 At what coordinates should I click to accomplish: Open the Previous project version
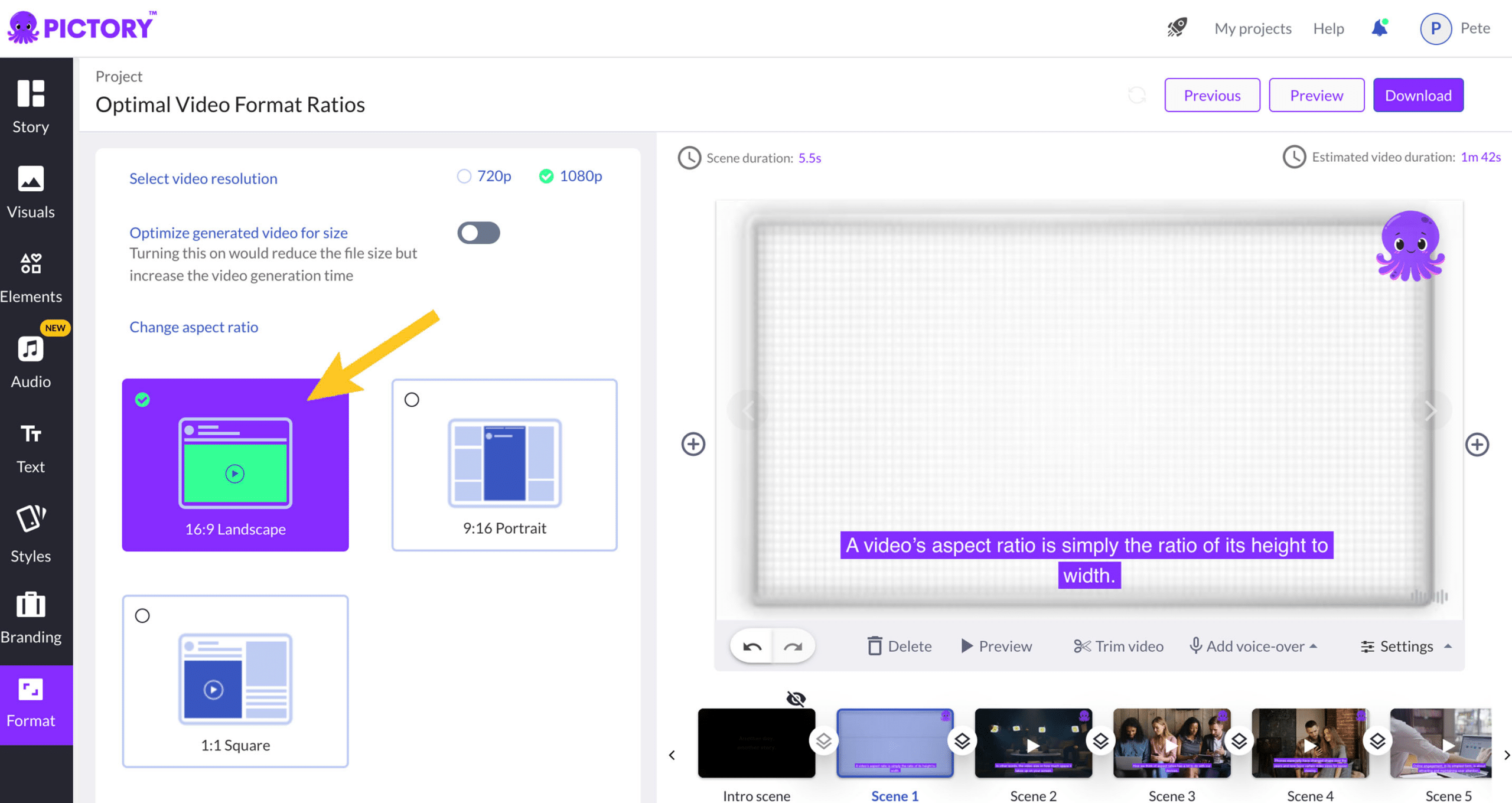1212,94
